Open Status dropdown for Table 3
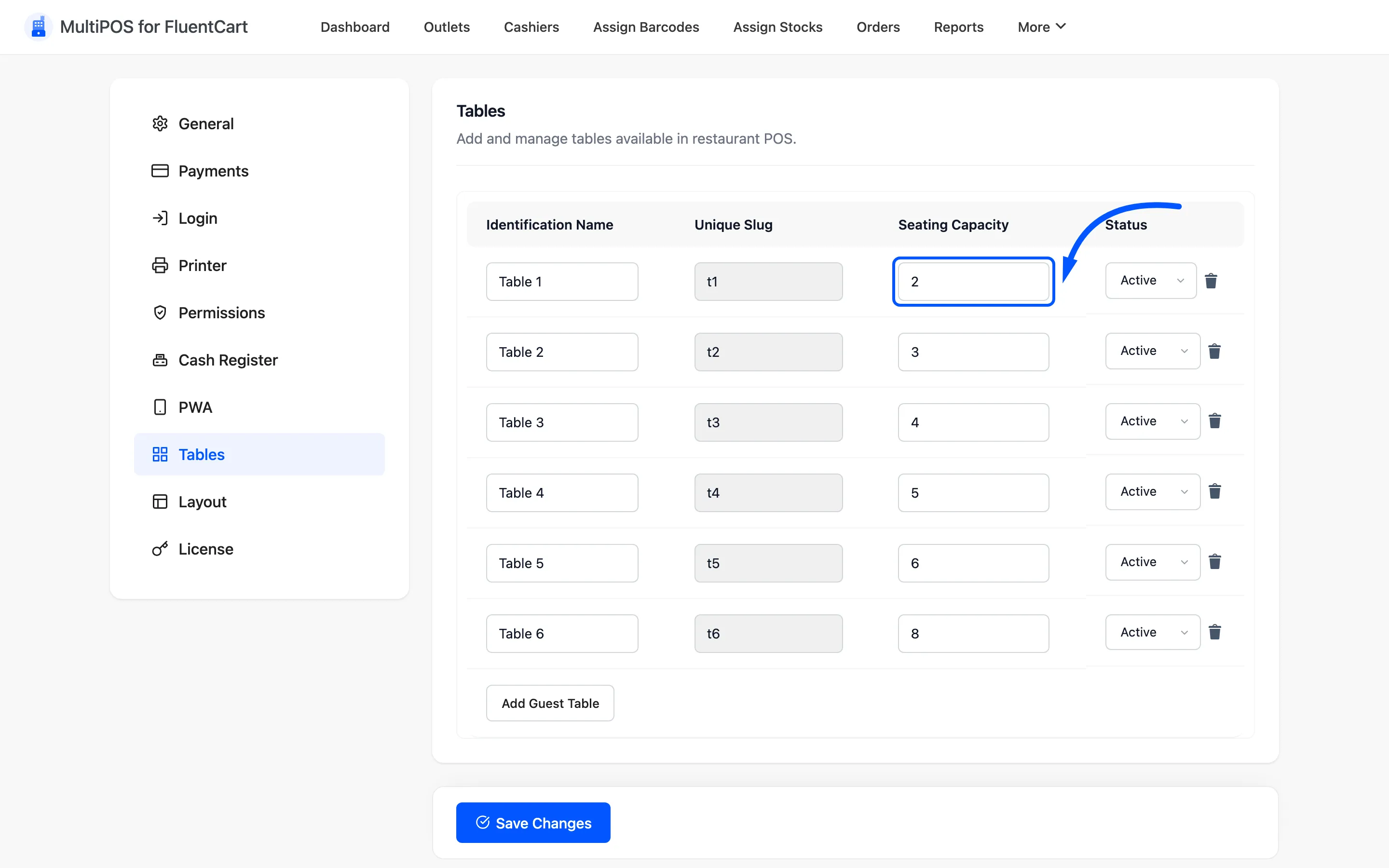 (1153, 421)
